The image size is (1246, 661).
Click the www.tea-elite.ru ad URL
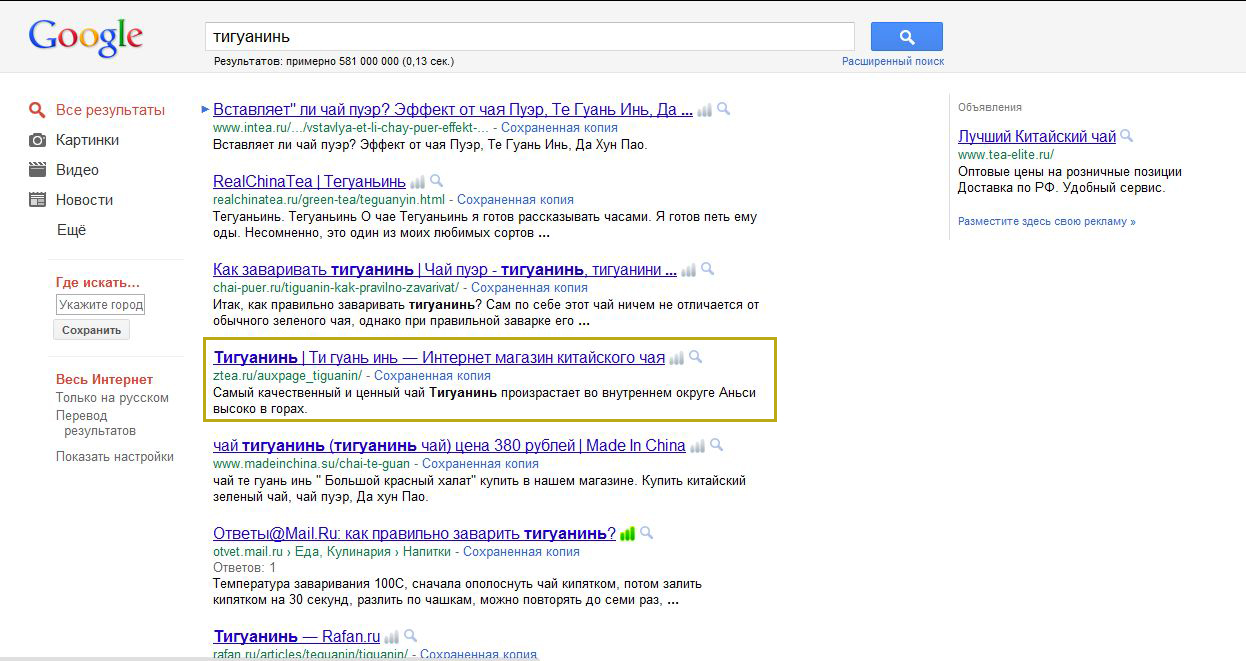[1006, 155]
